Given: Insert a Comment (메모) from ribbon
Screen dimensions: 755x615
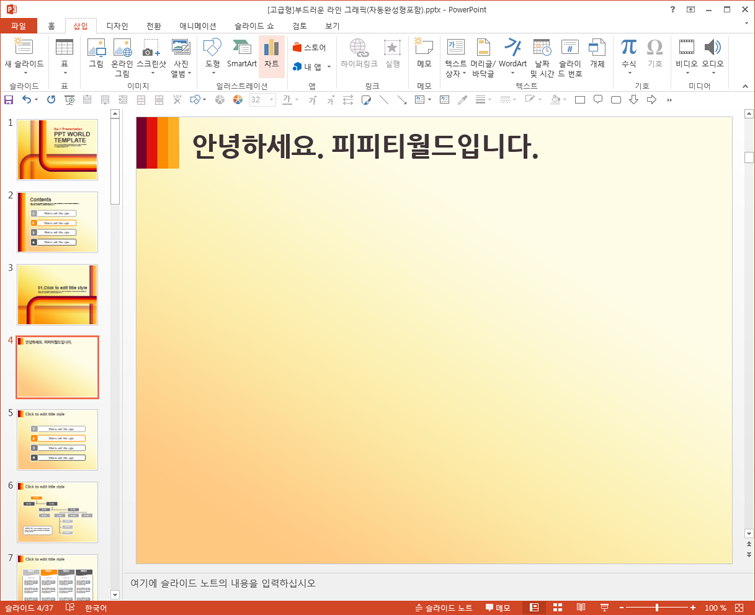Looking at the screenshot, I should 424,53.
